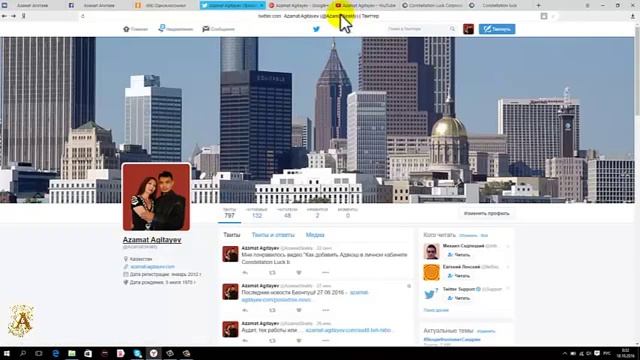
Task: Open more options on the first tweet
Action: (325, 272)
